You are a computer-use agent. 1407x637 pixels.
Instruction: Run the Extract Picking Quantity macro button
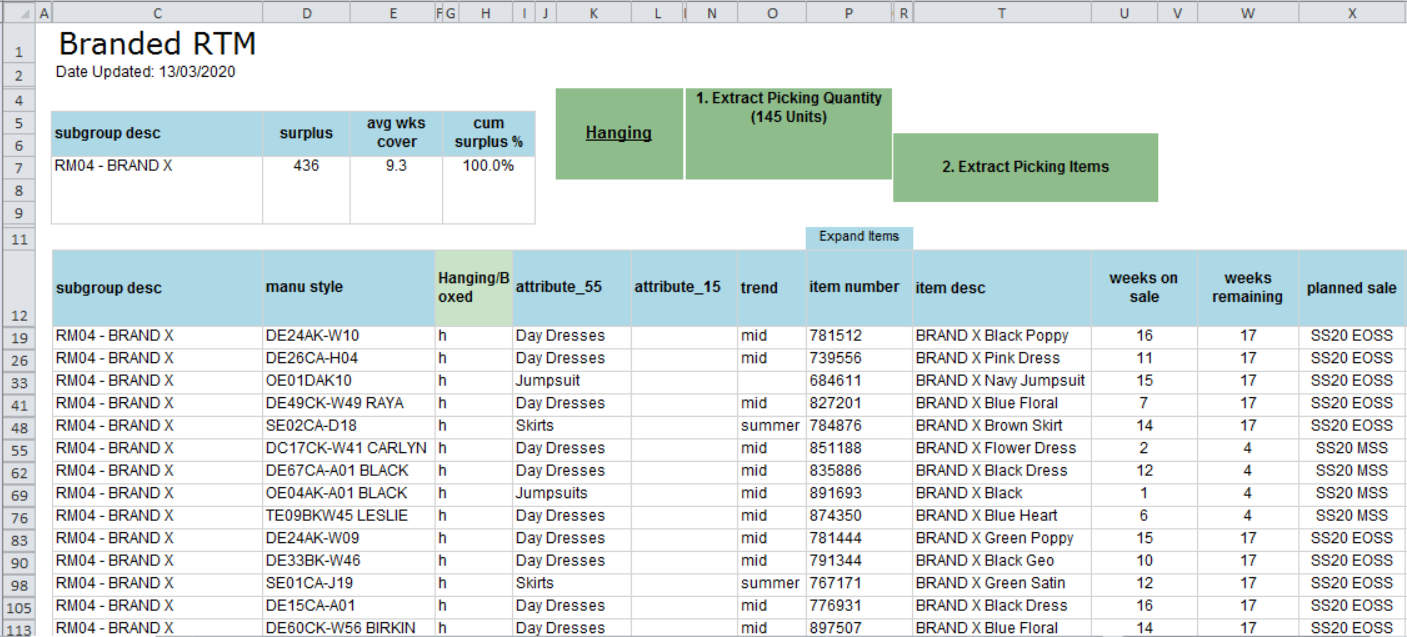(788, 133)
